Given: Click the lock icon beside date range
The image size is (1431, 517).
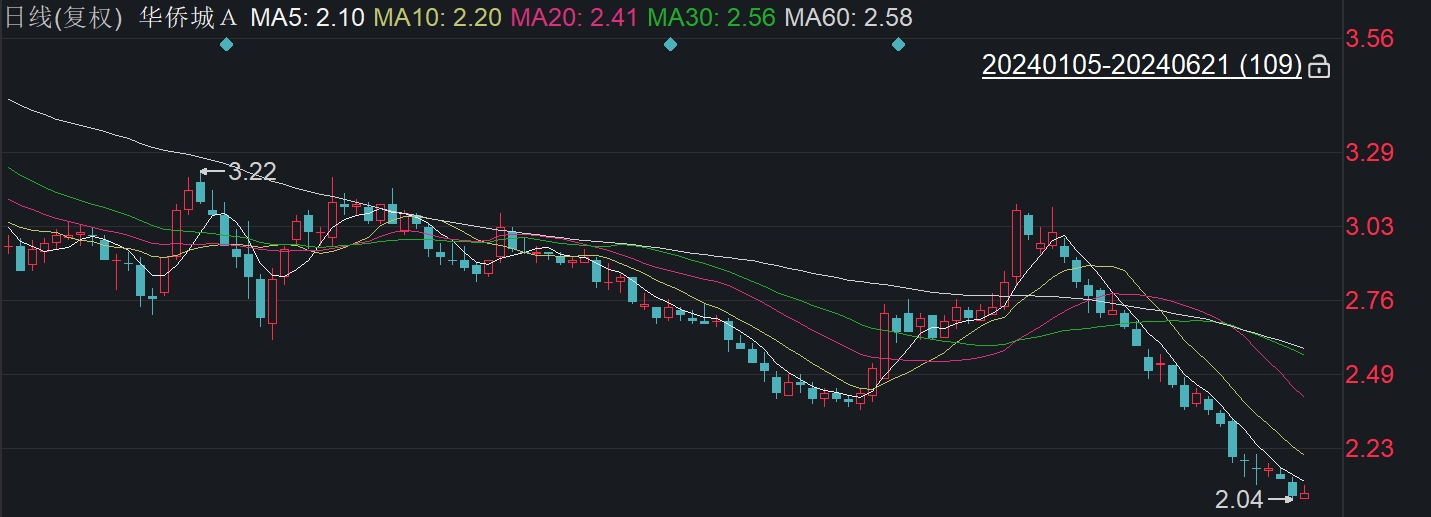Looking at the screenshot, I should (x=1319, y=67).
